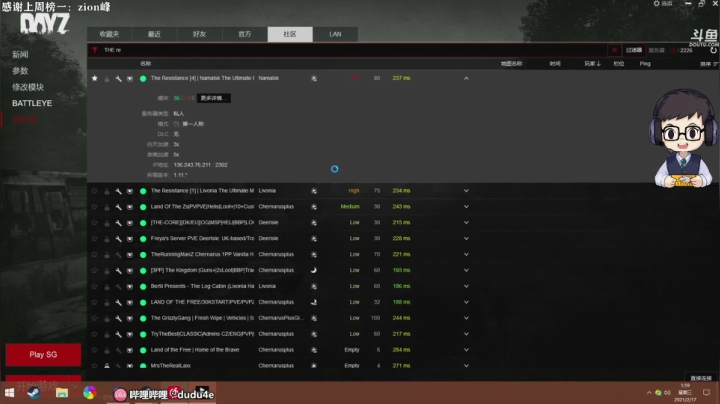Favorite The GrizzlyGang server star
The width and height of the screenshot is (720, 404).
click(x=95, y=318)
